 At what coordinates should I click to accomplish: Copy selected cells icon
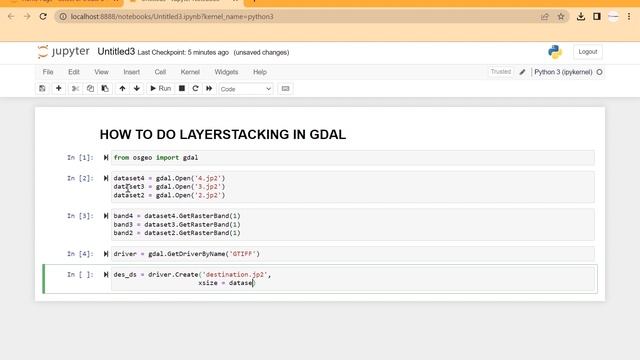point(90,89)
